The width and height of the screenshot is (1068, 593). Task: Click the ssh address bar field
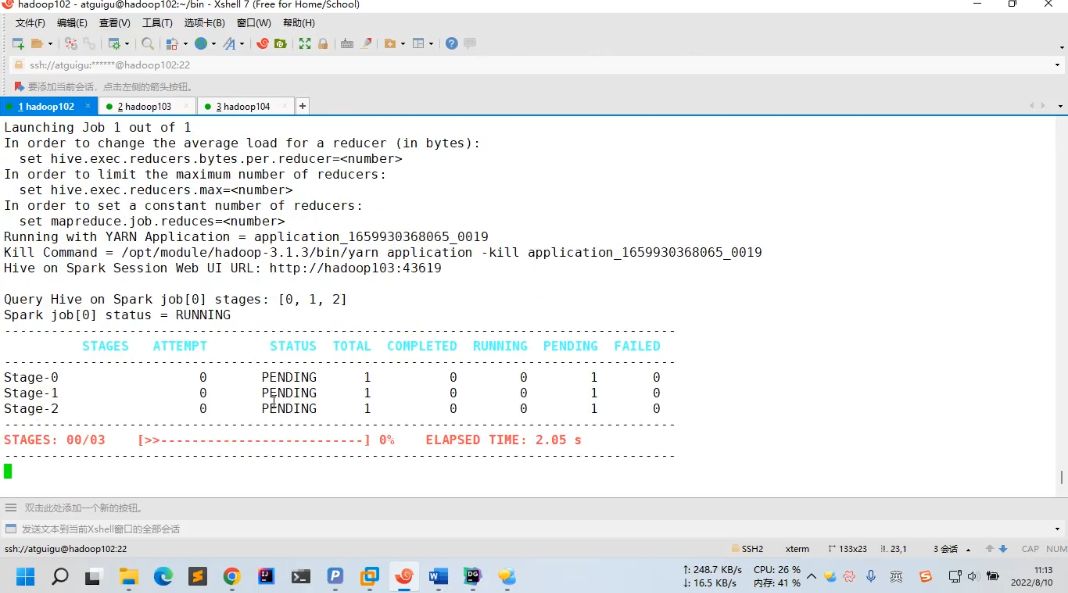[500, 65]
